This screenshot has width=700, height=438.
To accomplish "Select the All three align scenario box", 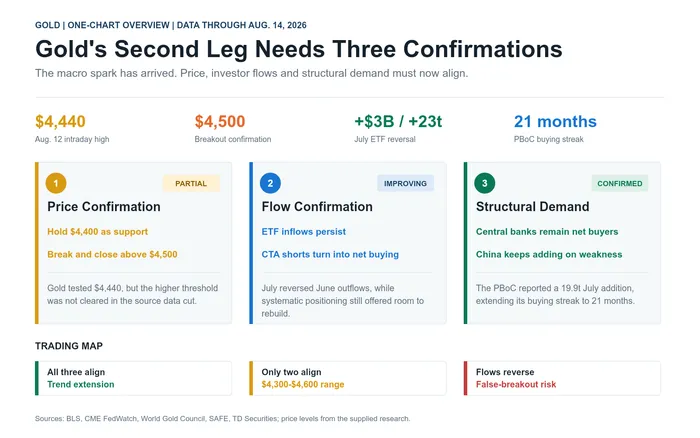I will tap(133, 378).
